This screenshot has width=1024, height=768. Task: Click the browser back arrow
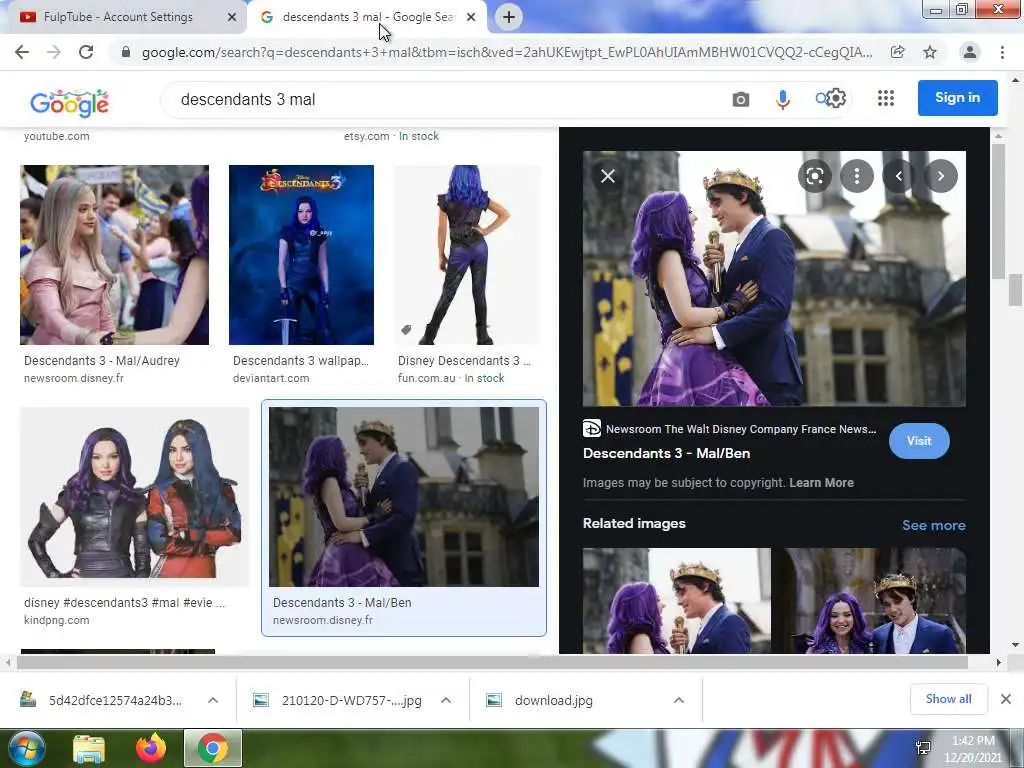coord(22,52)
